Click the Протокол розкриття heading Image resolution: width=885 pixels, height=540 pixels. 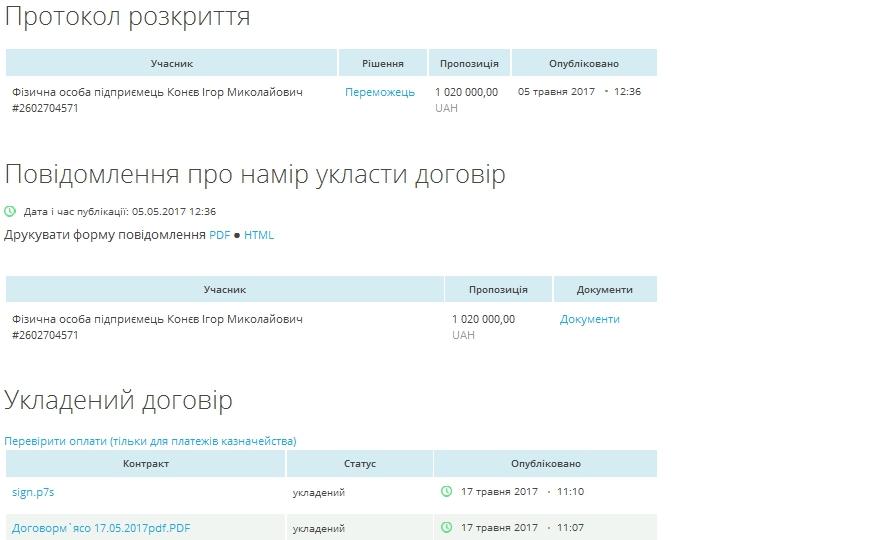[x=128, y=17]
